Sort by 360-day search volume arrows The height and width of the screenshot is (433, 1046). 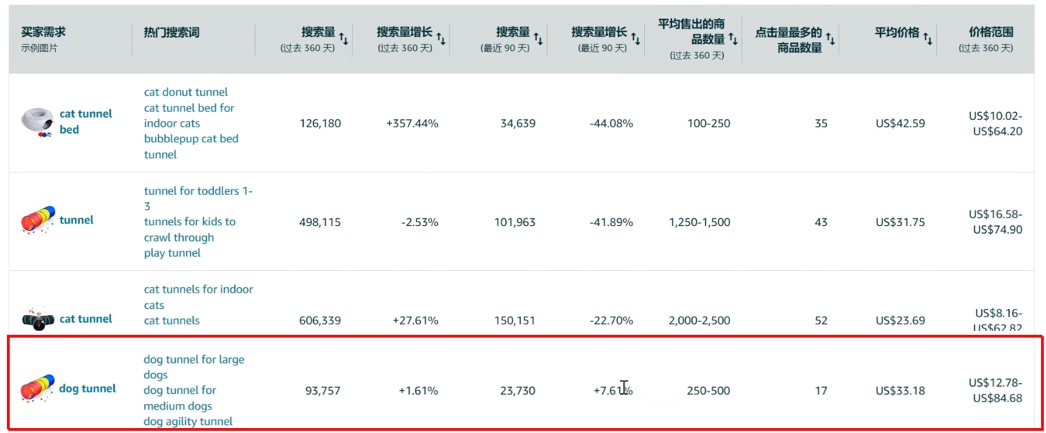344,40
